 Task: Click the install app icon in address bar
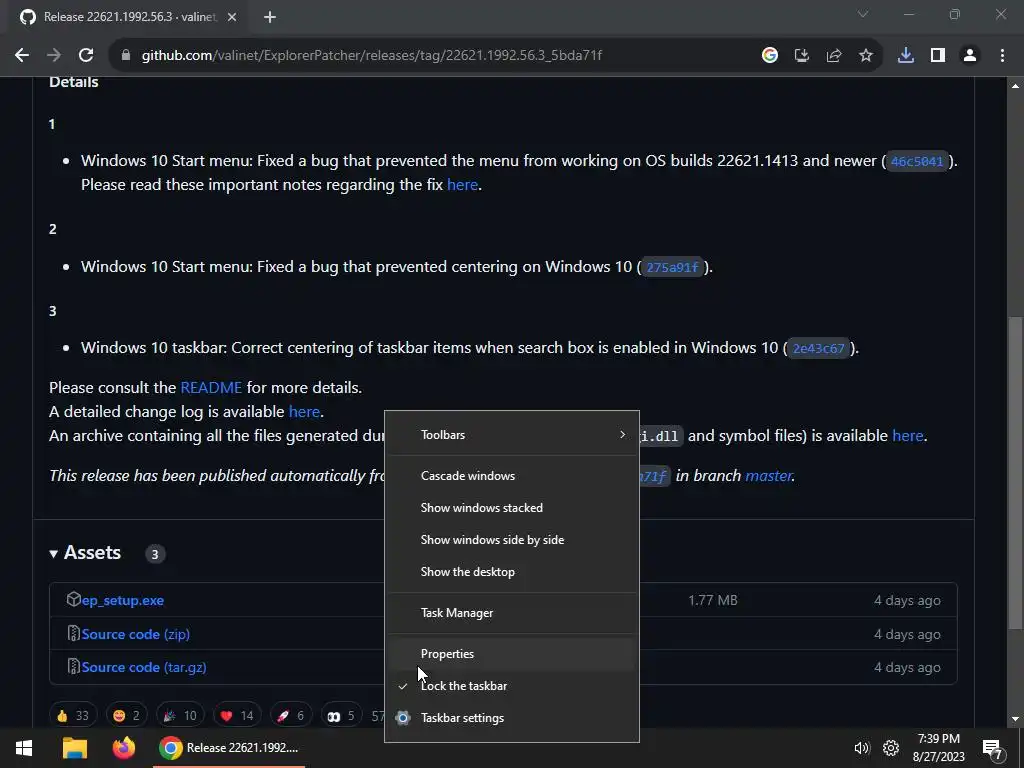(x=802, y=56)
